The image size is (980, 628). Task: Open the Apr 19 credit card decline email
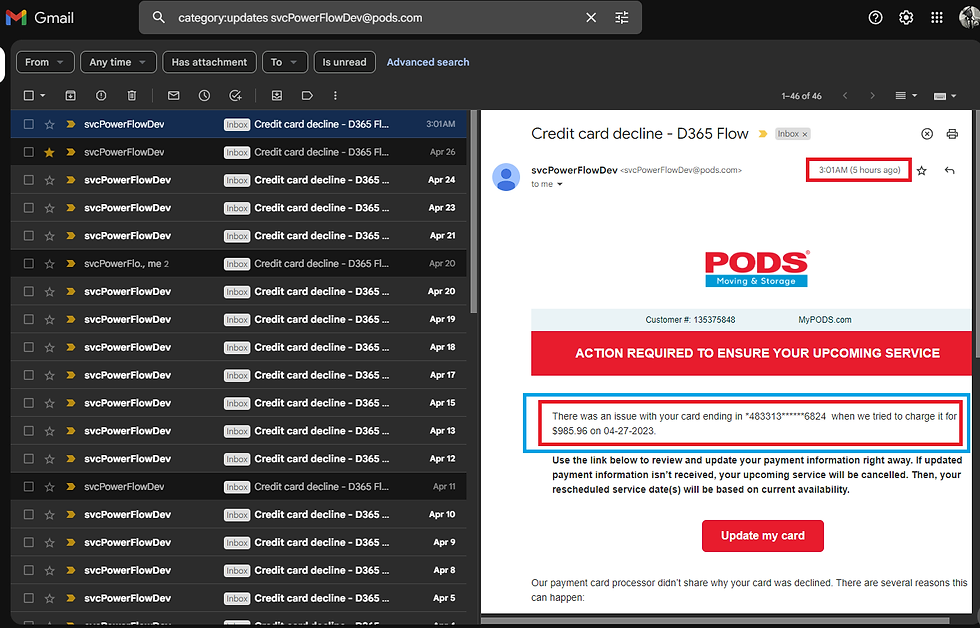[x=238, y=319]
